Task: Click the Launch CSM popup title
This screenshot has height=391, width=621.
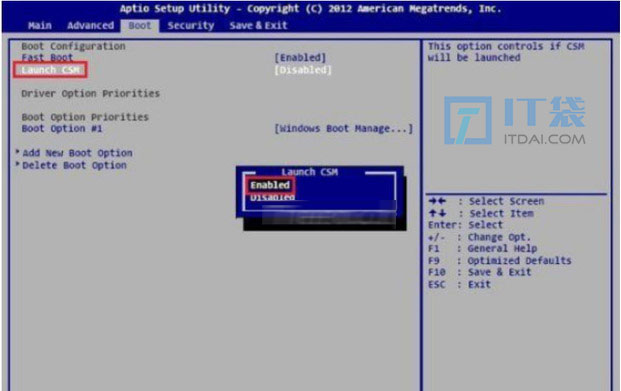Action: (x=309, y=172)
